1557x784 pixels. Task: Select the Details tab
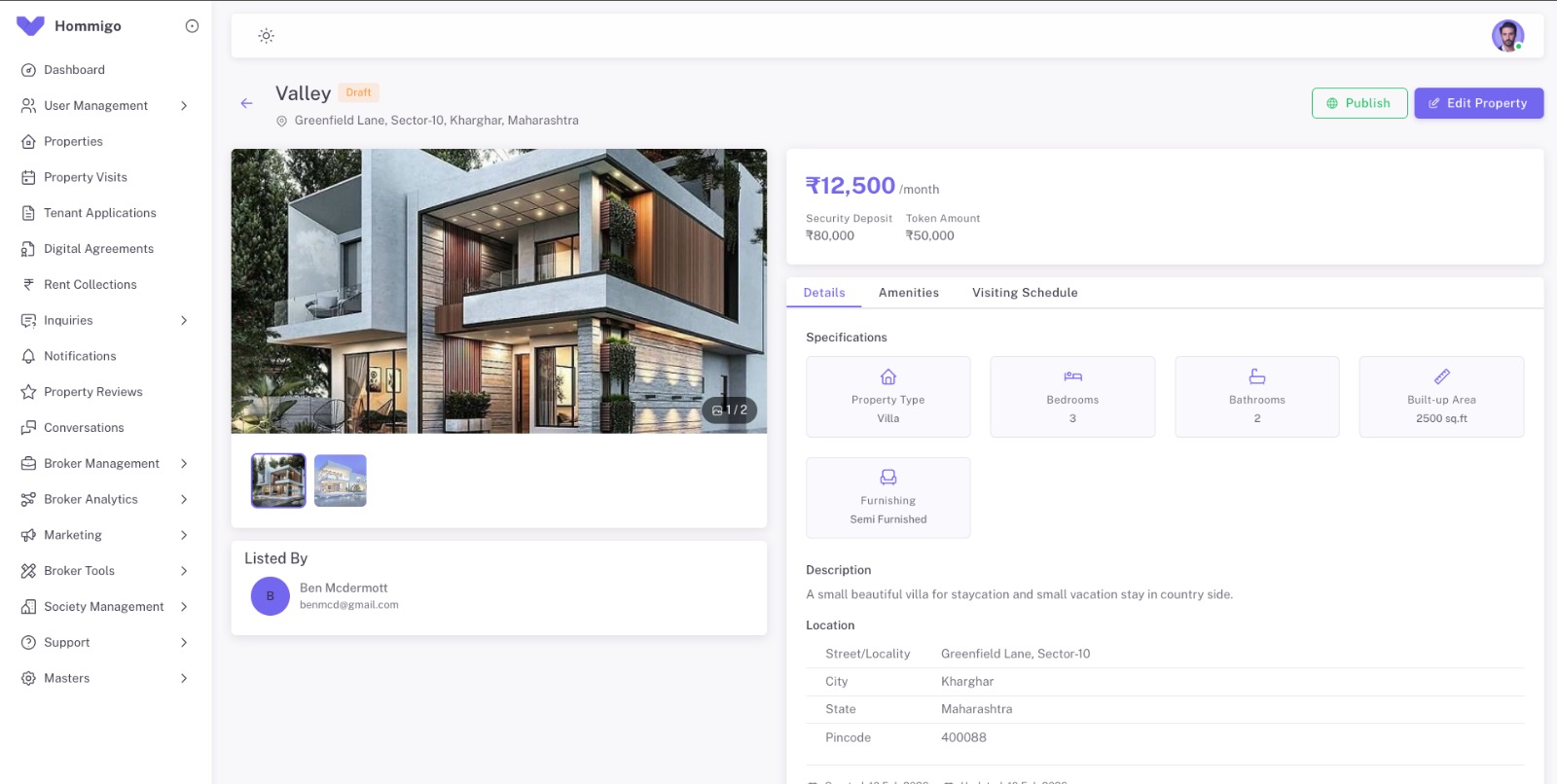point(824,293)
